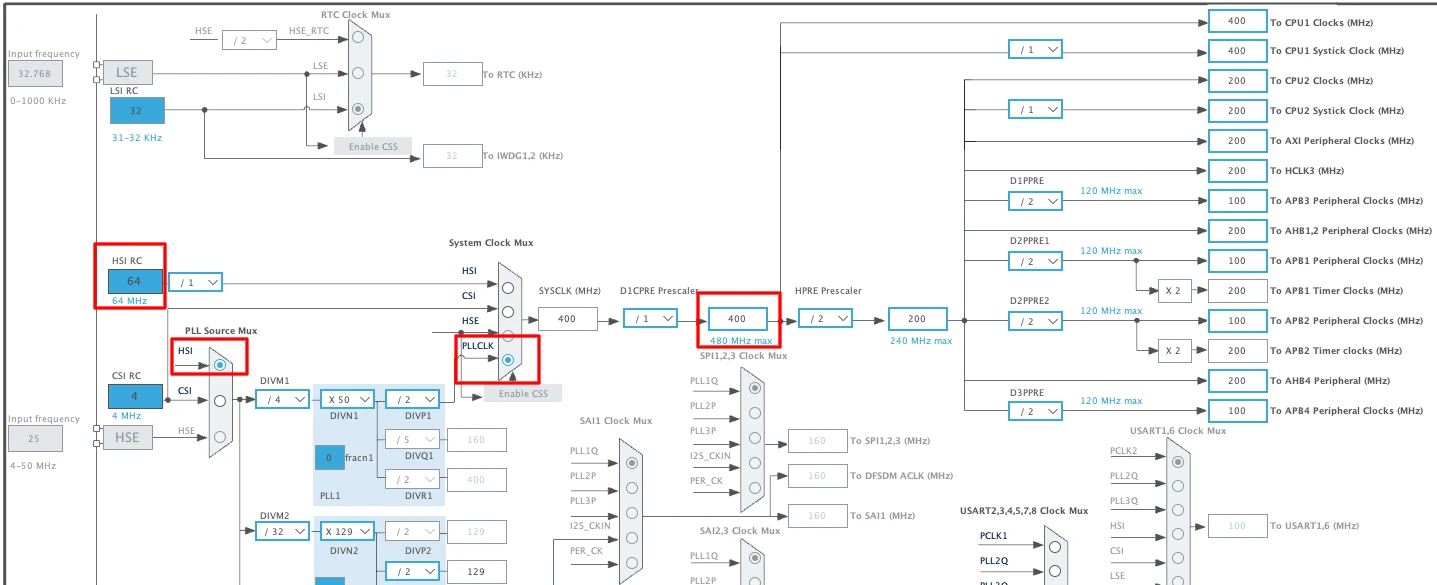Choose HSE in PLL Source Mux
This screenshot has height=585, width=1437.
click(x=219, y=436)
